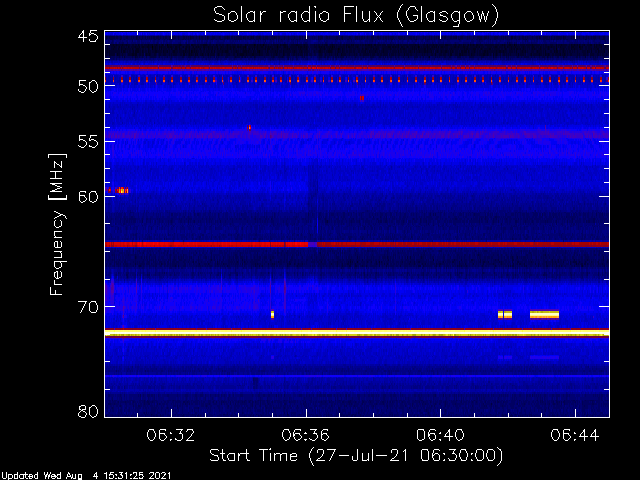Click the red horizontal line near 64 MHz
This screenshot has width=640, height=480.
click(x=357, y=244)
